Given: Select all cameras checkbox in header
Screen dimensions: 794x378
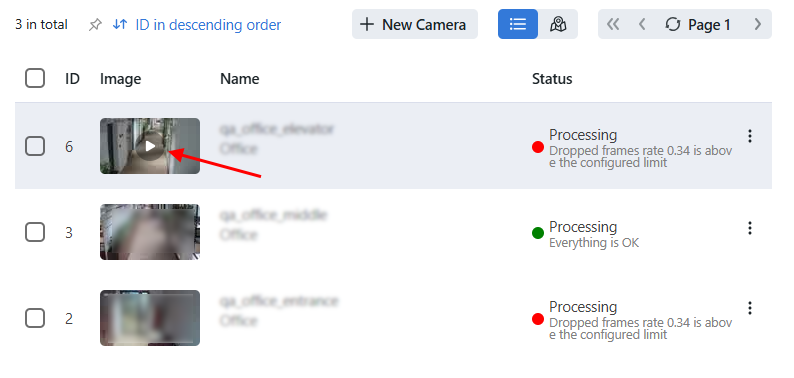Looking at the screenshot, I should coord(35,79).
